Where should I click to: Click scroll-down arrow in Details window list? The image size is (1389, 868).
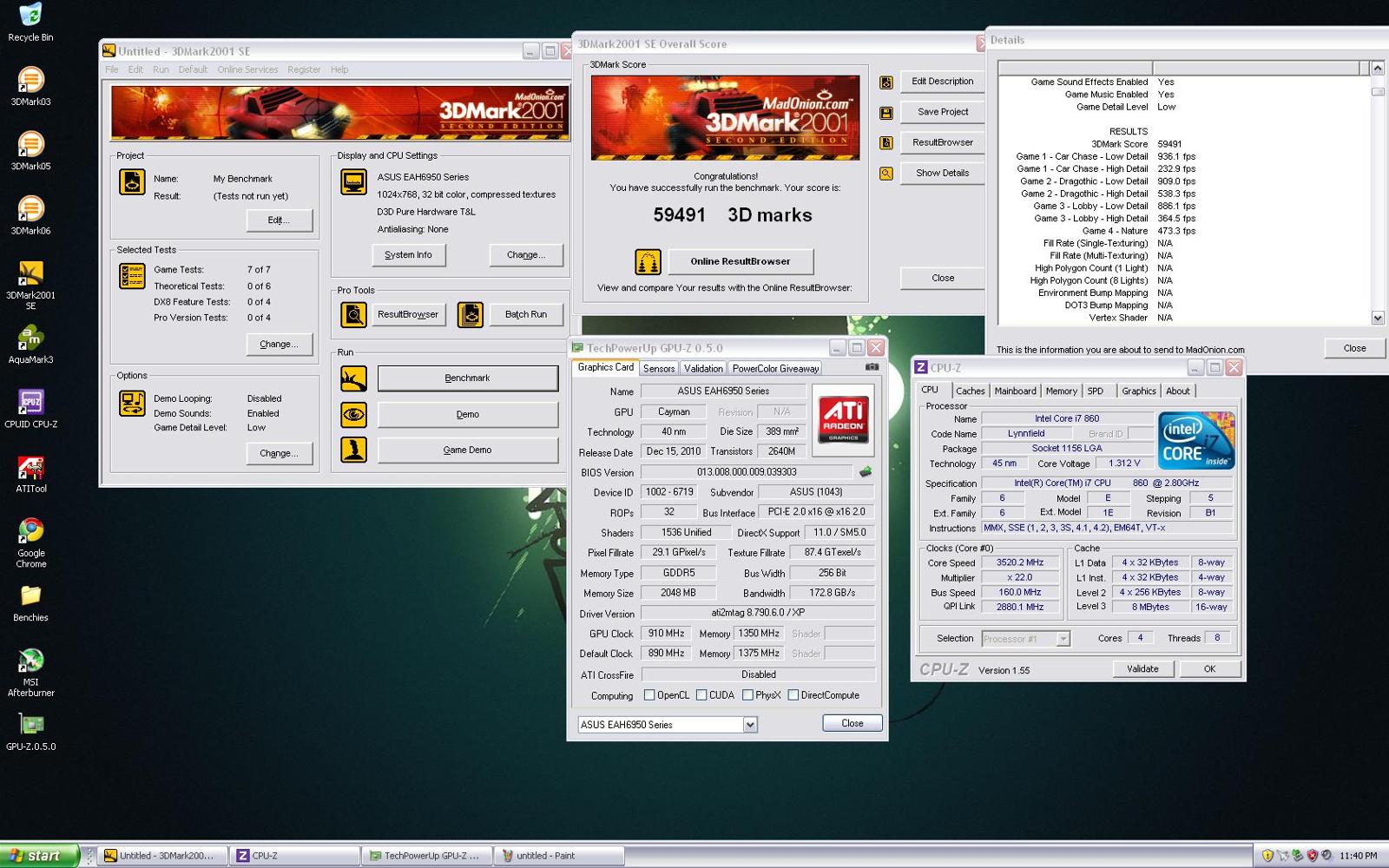click(1378, 319)
